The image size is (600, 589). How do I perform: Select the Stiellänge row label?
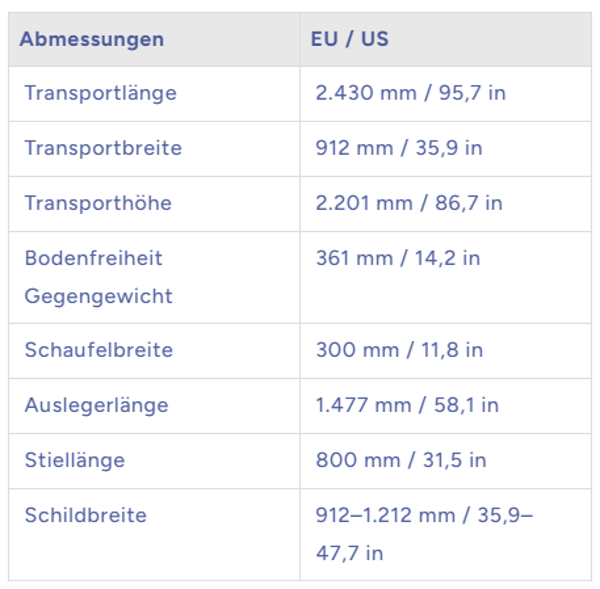(x=75, y=460)
